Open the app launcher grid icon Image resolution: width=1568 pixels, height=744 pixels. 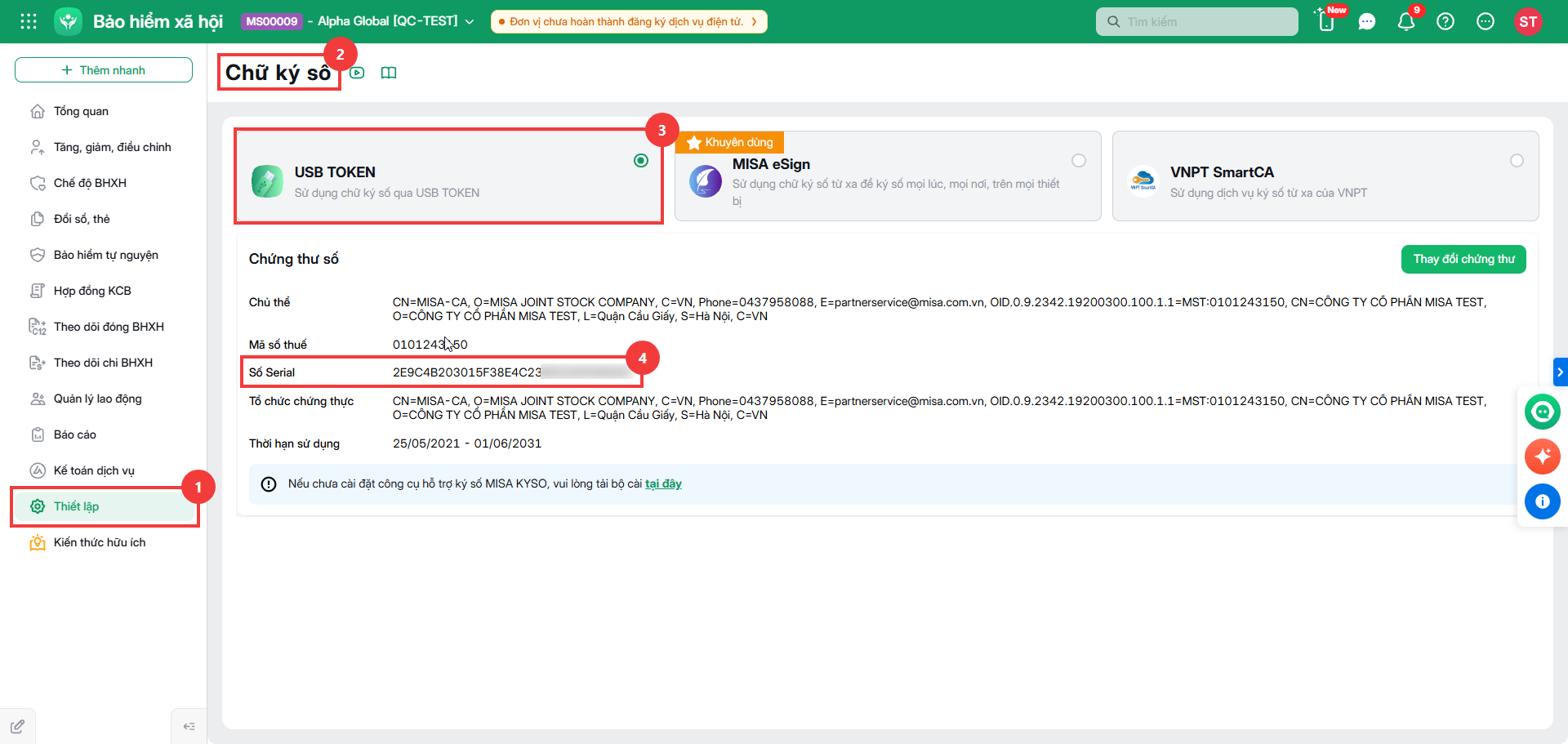point(29,21)
